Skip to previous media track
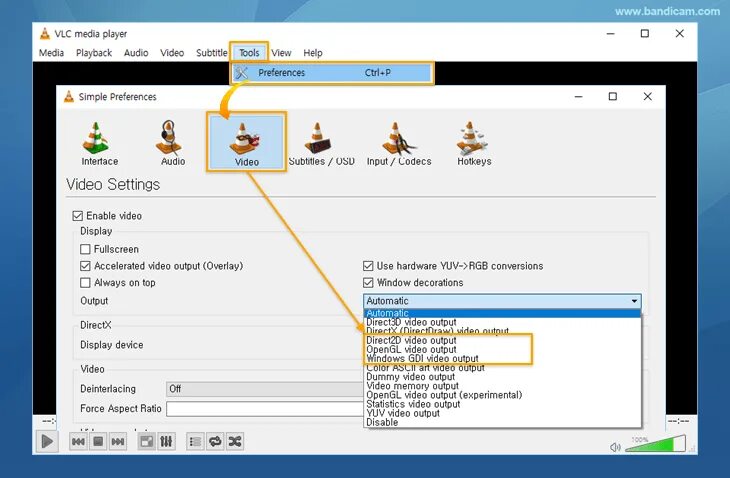The height and width of the screenshot is (478, 730). pyautogui.click(x=78, y=441)
